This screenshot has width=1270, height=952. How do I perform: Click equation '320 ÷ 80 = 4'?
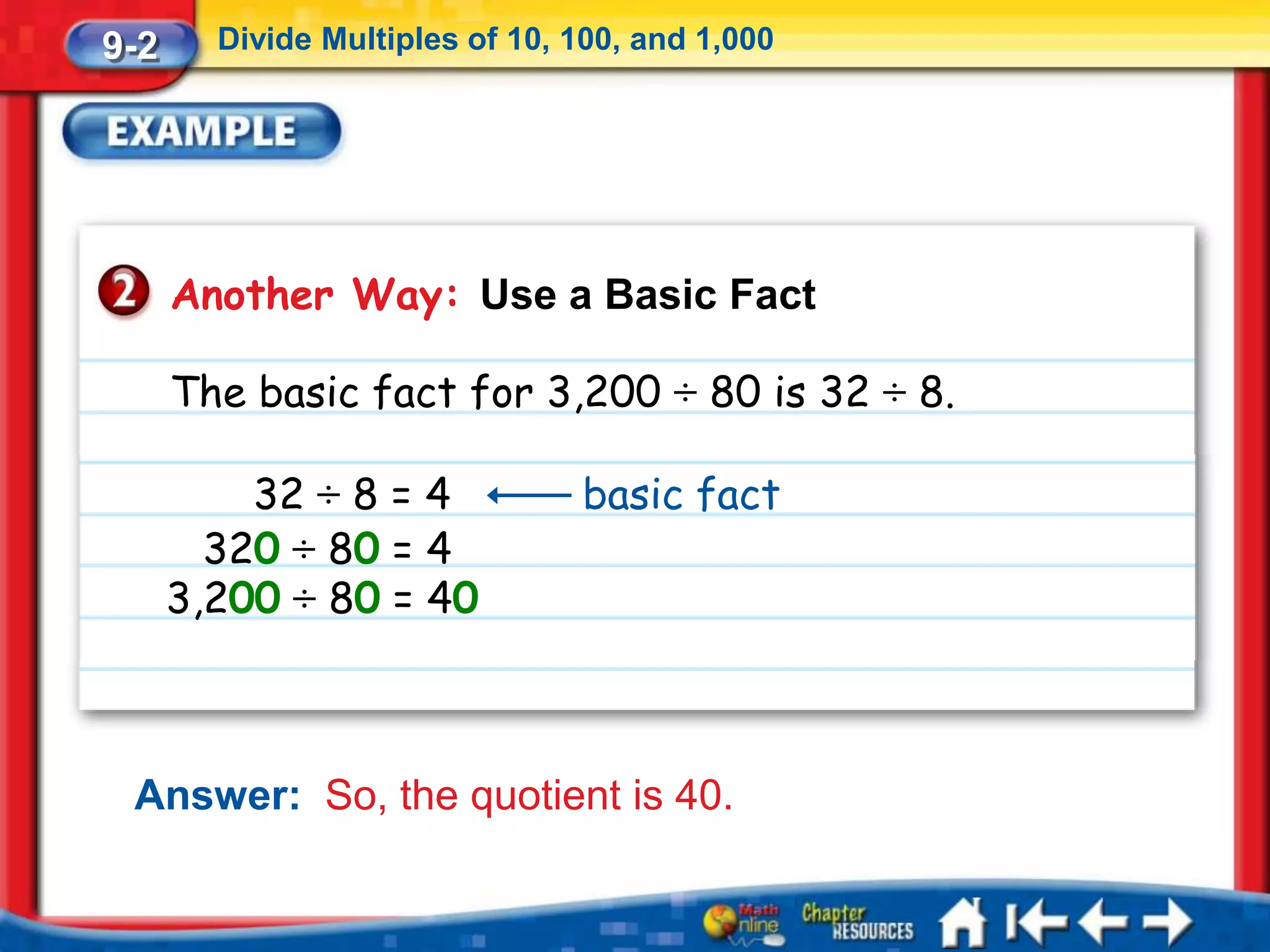tap(327, 548)
